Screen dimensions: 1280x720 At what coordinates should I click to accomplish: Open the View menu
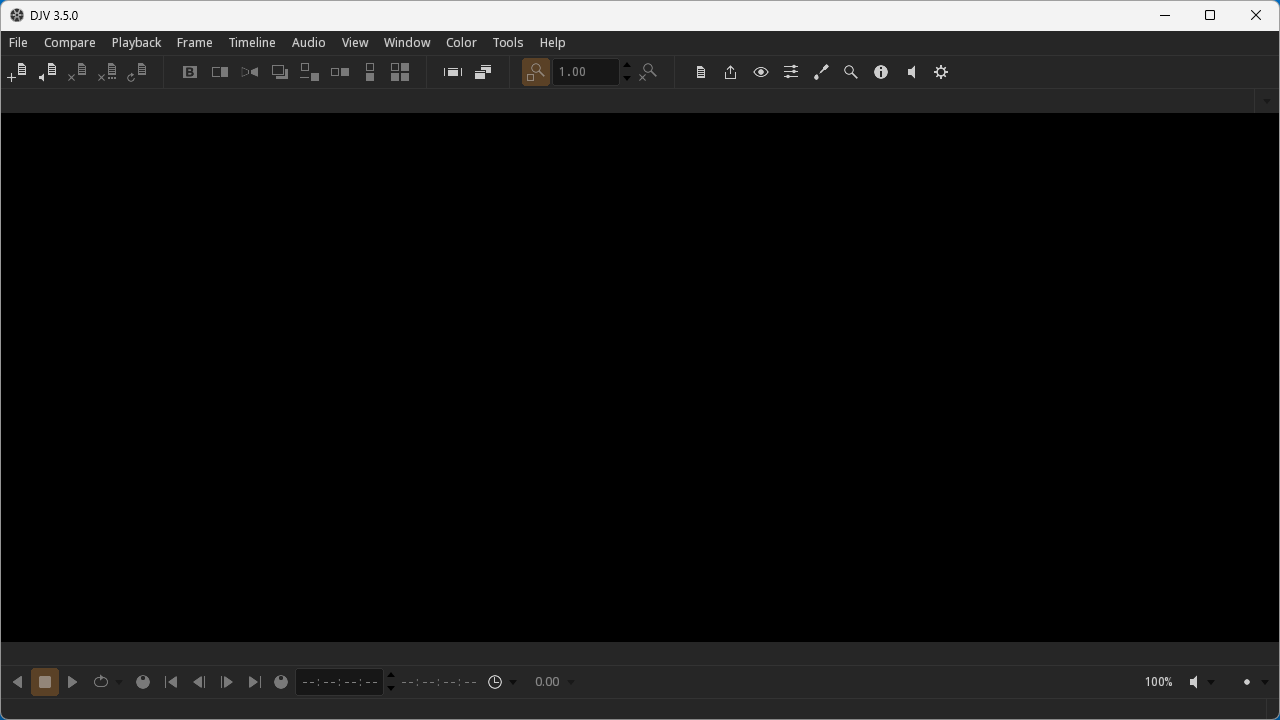pyautogui.click(x=355, y=43)
